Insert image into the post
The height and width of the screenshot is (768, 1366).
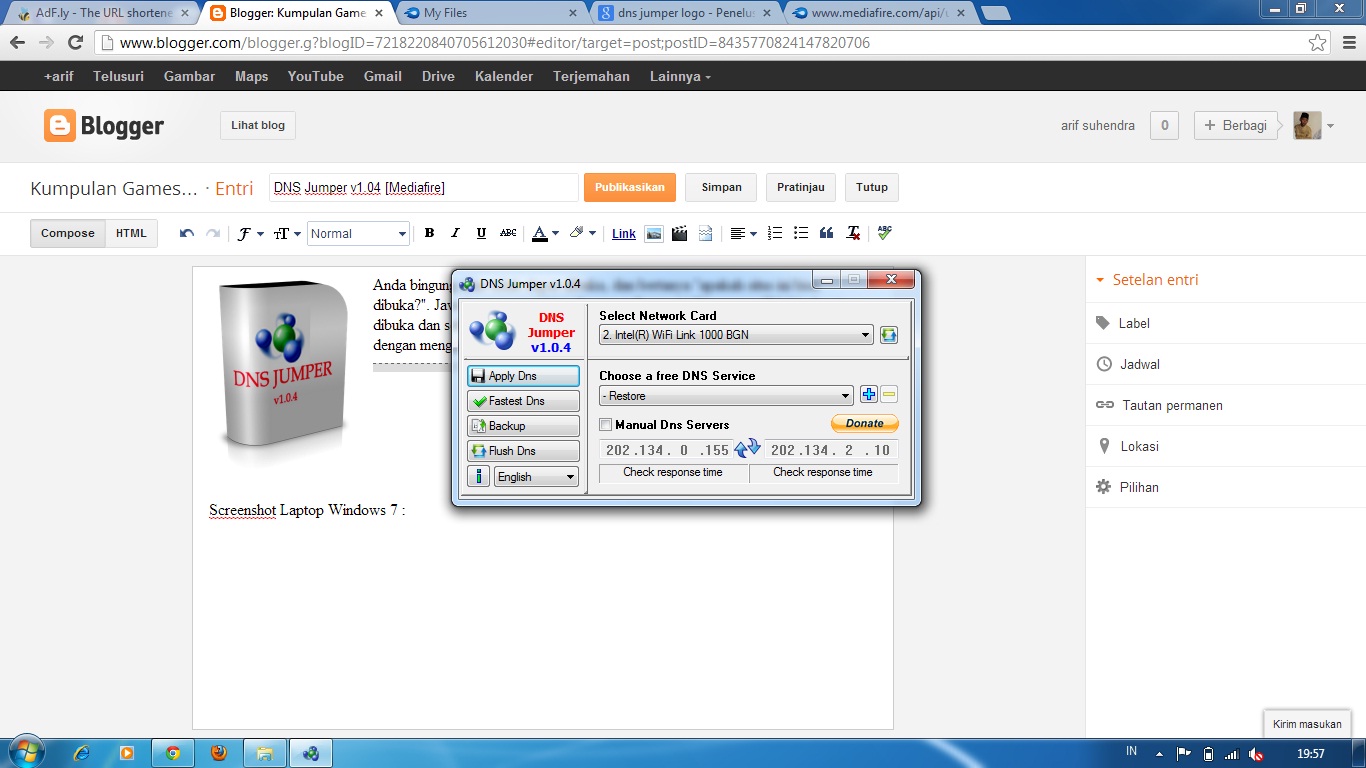point(654,233)
